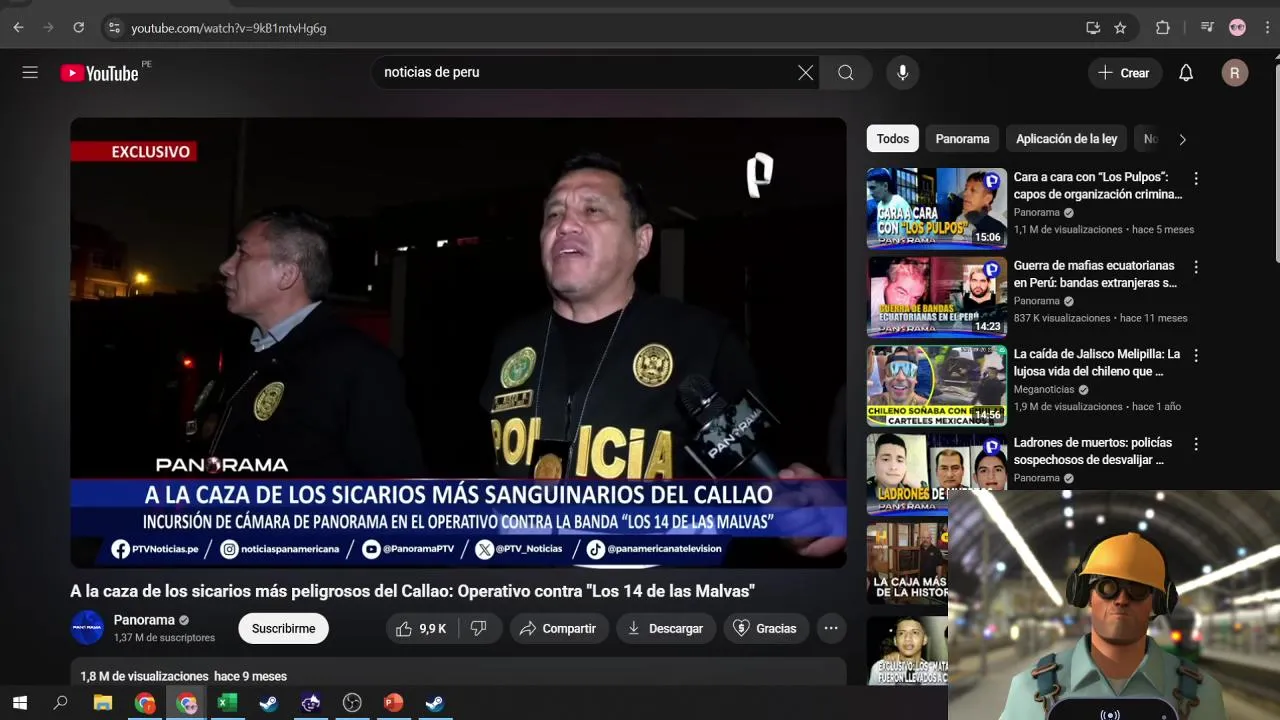Share the video with Compartir
The image size is (1280, 720).
click(559, 629)
